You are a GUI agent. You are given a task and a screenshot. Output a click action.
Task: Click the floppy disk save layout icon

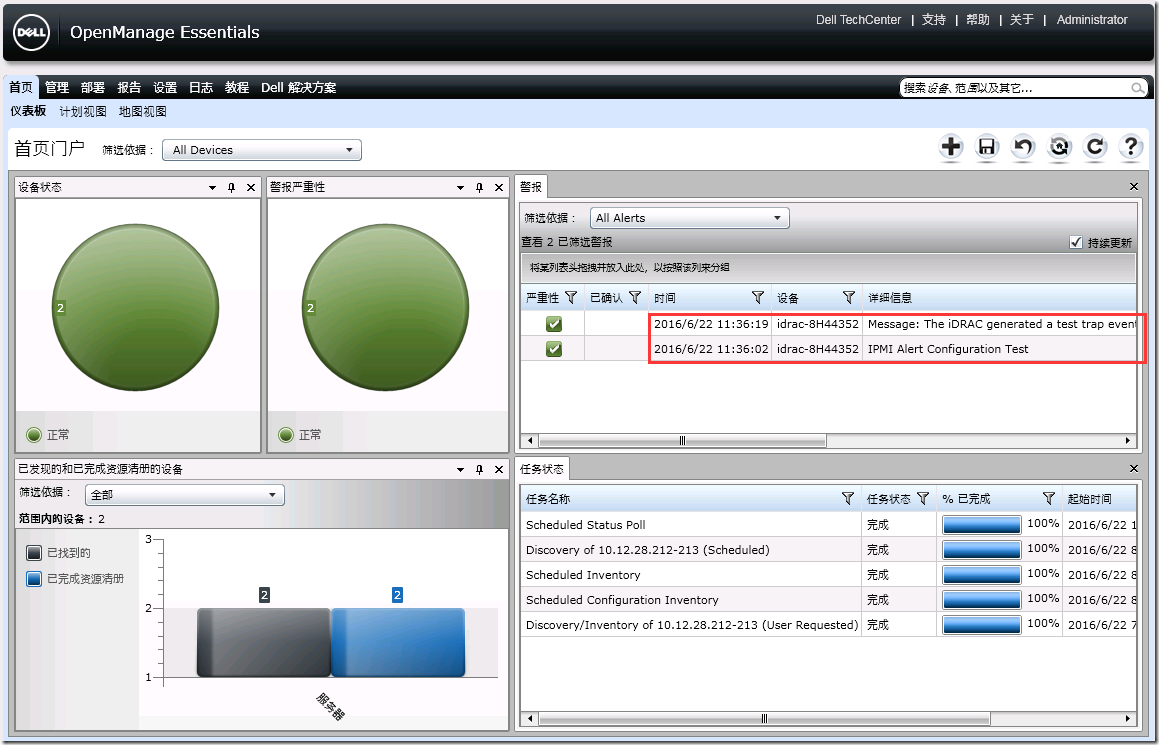point(987,147)
